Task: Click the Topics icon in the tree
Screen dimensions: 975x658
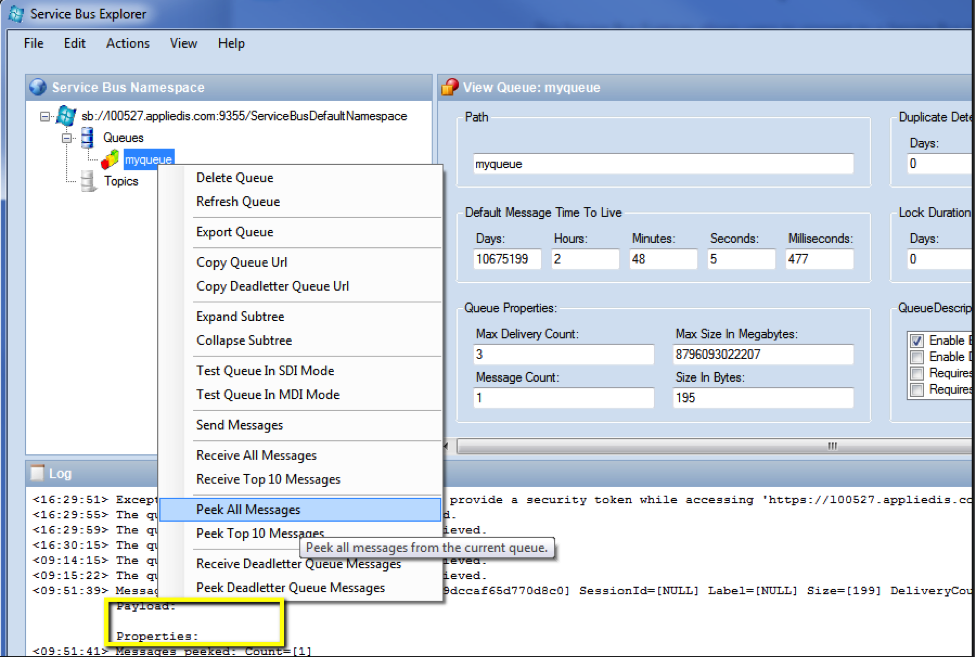Action: click(88, 181)
